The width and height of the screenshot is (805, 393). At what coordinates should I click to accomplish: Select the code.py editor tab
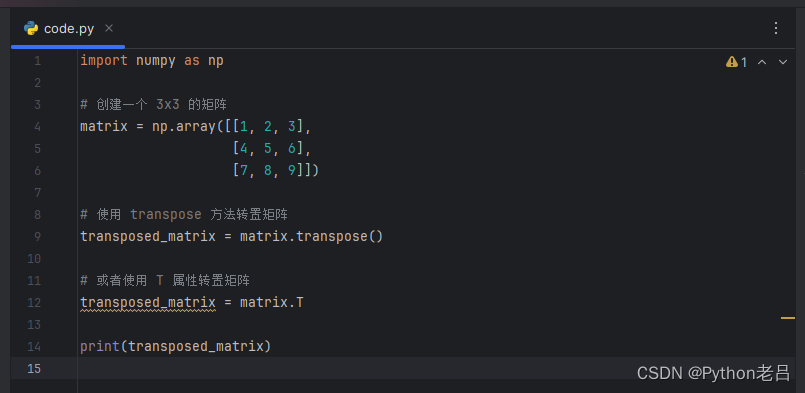(x=68, y=29)
